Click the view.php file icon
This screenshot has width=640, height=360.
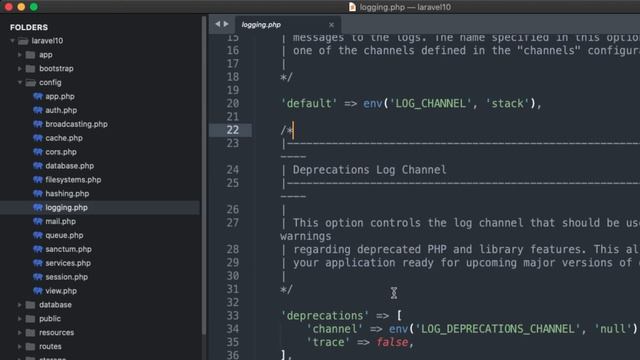click(x=38, y=291)
